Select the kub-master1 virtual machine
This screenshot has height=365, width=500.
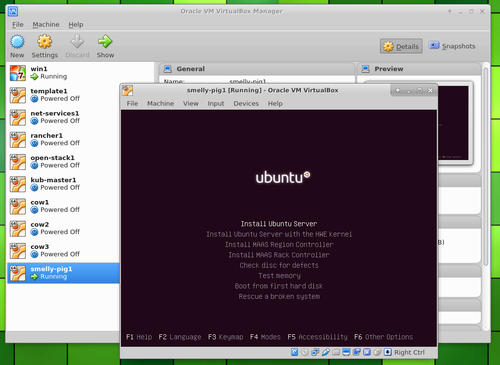tap(63, 184)
